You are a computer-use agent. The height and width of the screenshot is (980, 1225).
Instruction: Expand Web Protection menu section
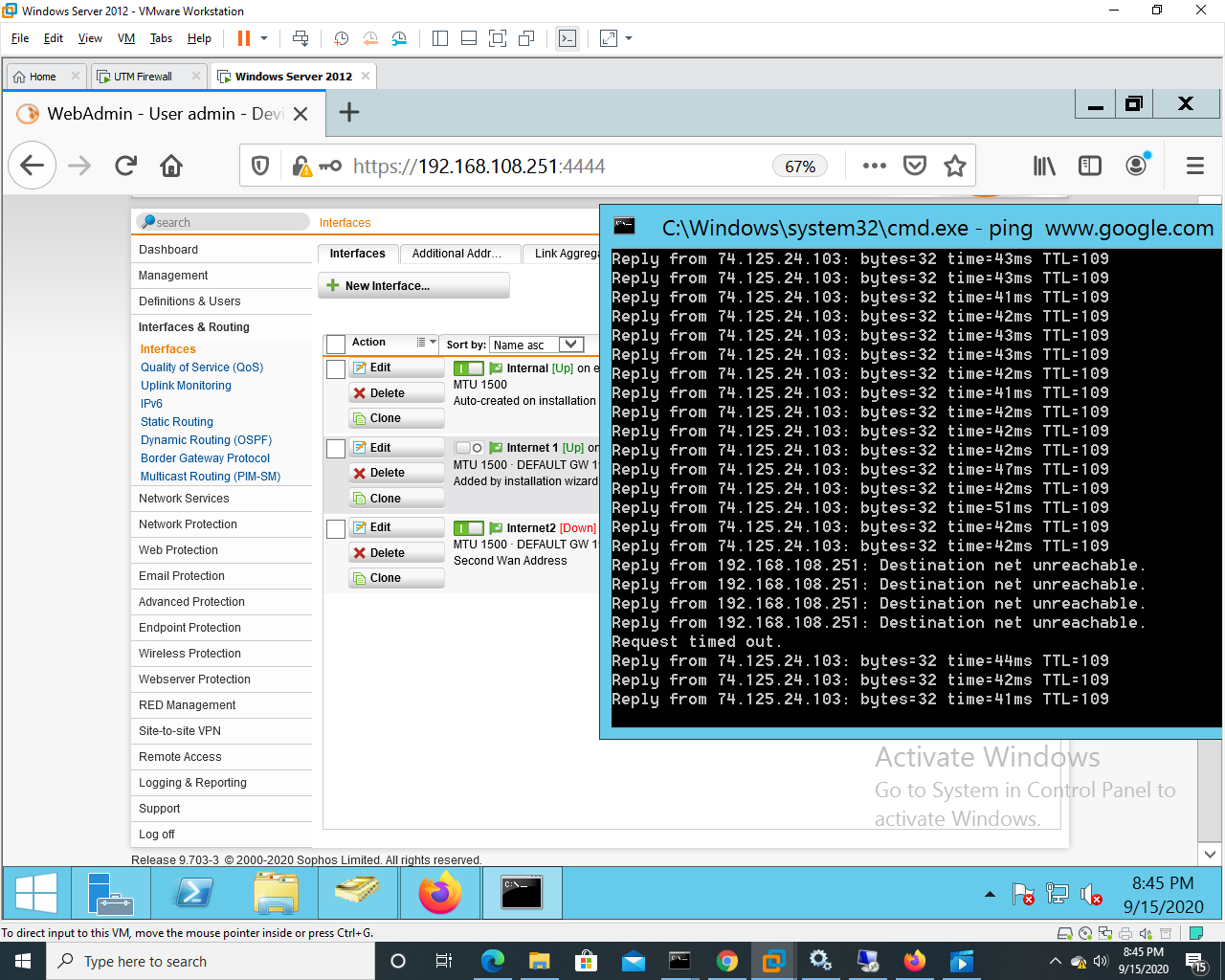[x=222, y=550]
